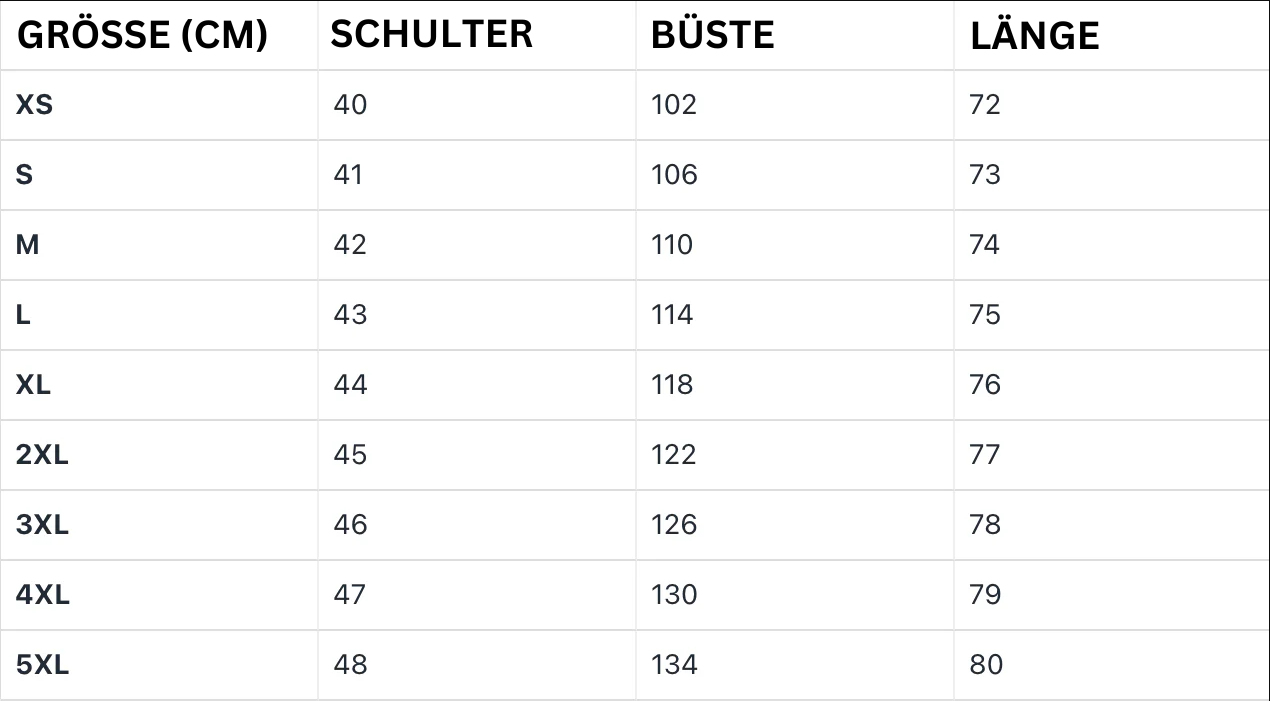Select the length value 73
This screenshot has height=701, width=1270.
pyautogui.click(x=984, y=174)
